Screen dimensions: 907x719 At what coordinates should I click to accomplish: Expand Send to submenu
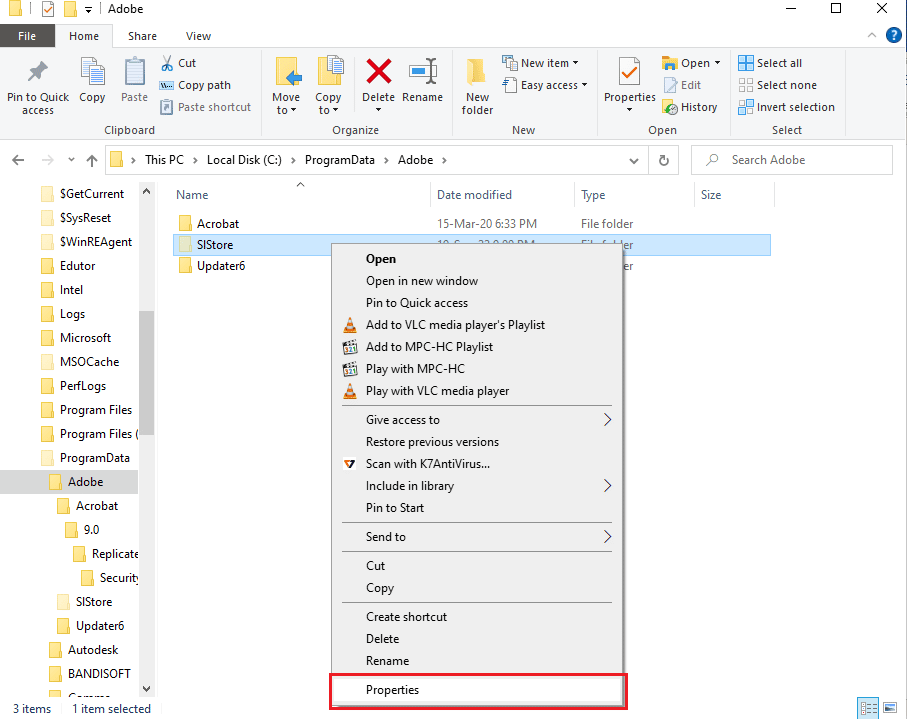[607, 537]
